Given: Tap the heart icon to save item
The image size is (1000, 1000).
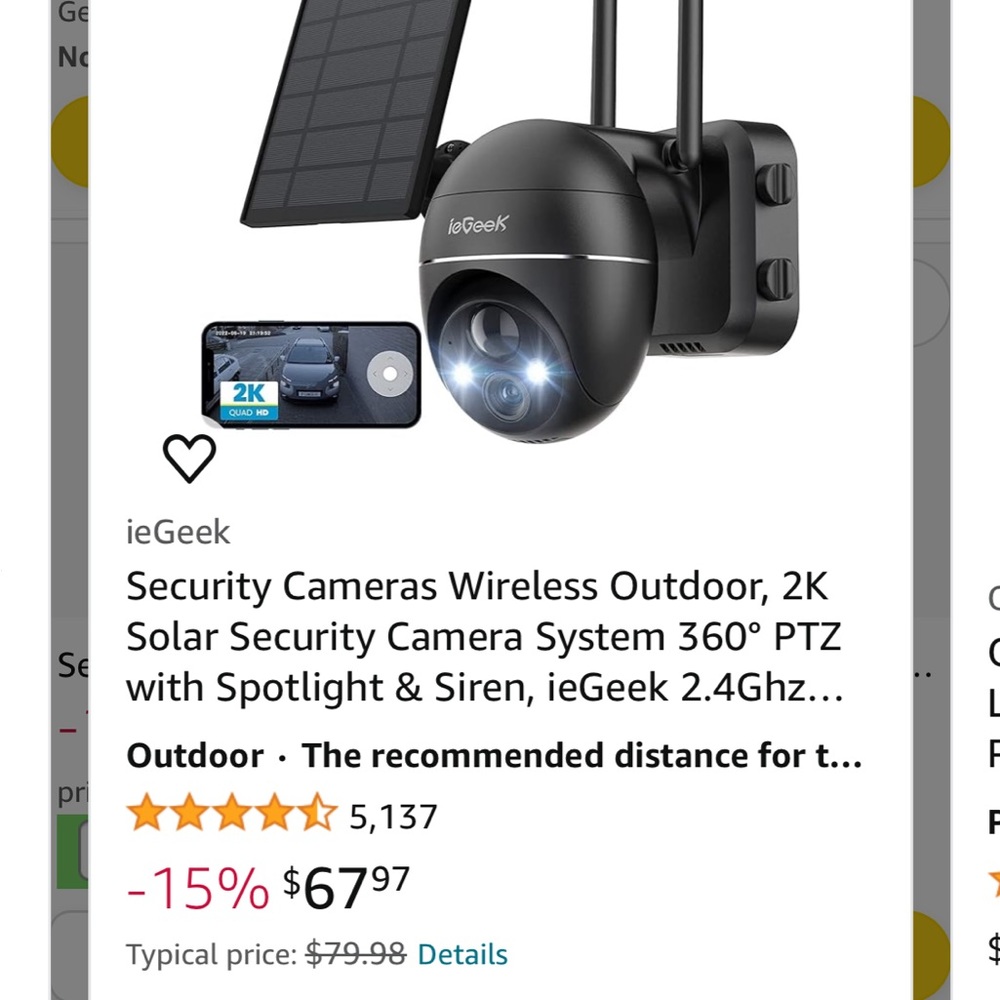Looking at the screenshot, I should tap(189, 459).
